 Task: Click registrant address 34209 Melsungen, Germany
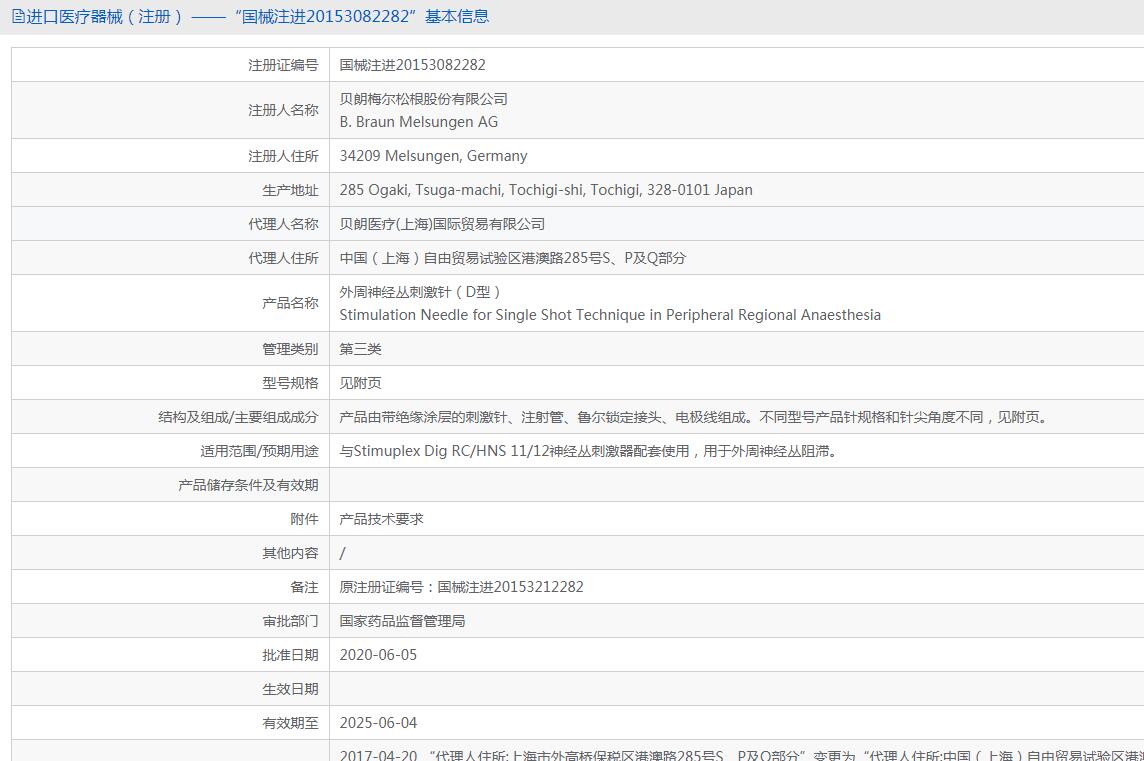click(433, 156)
